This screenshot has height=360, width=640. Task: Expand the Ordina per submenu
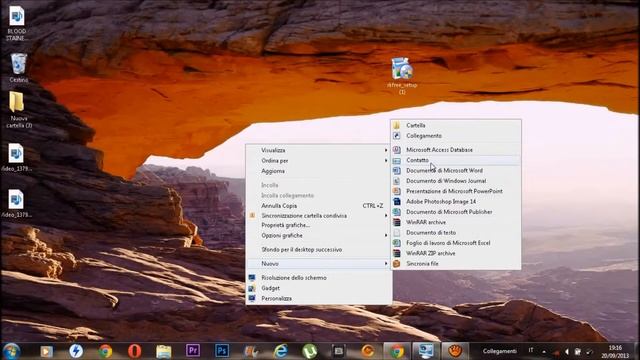click(318, 161)
